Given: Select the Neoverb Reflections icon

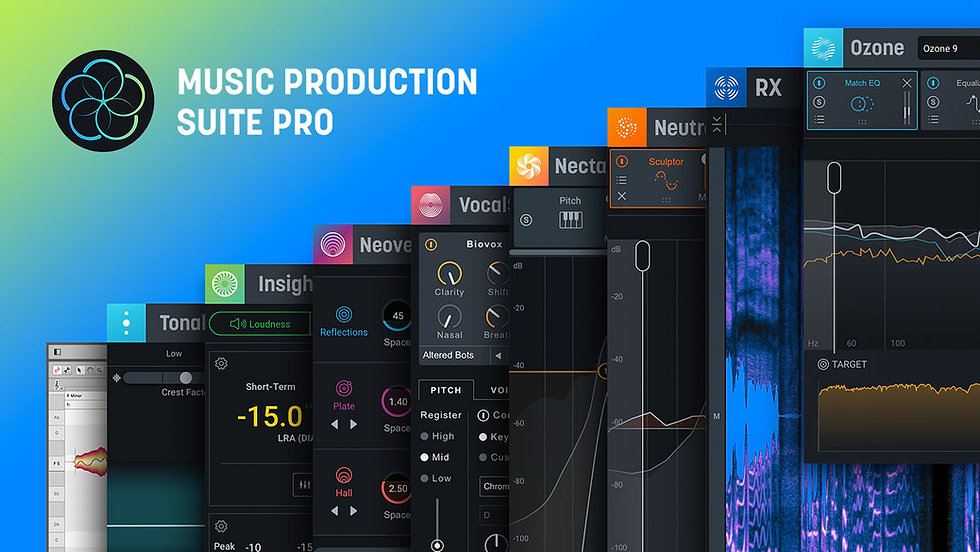Looking at the screenshot, I should tap(344, 314).
